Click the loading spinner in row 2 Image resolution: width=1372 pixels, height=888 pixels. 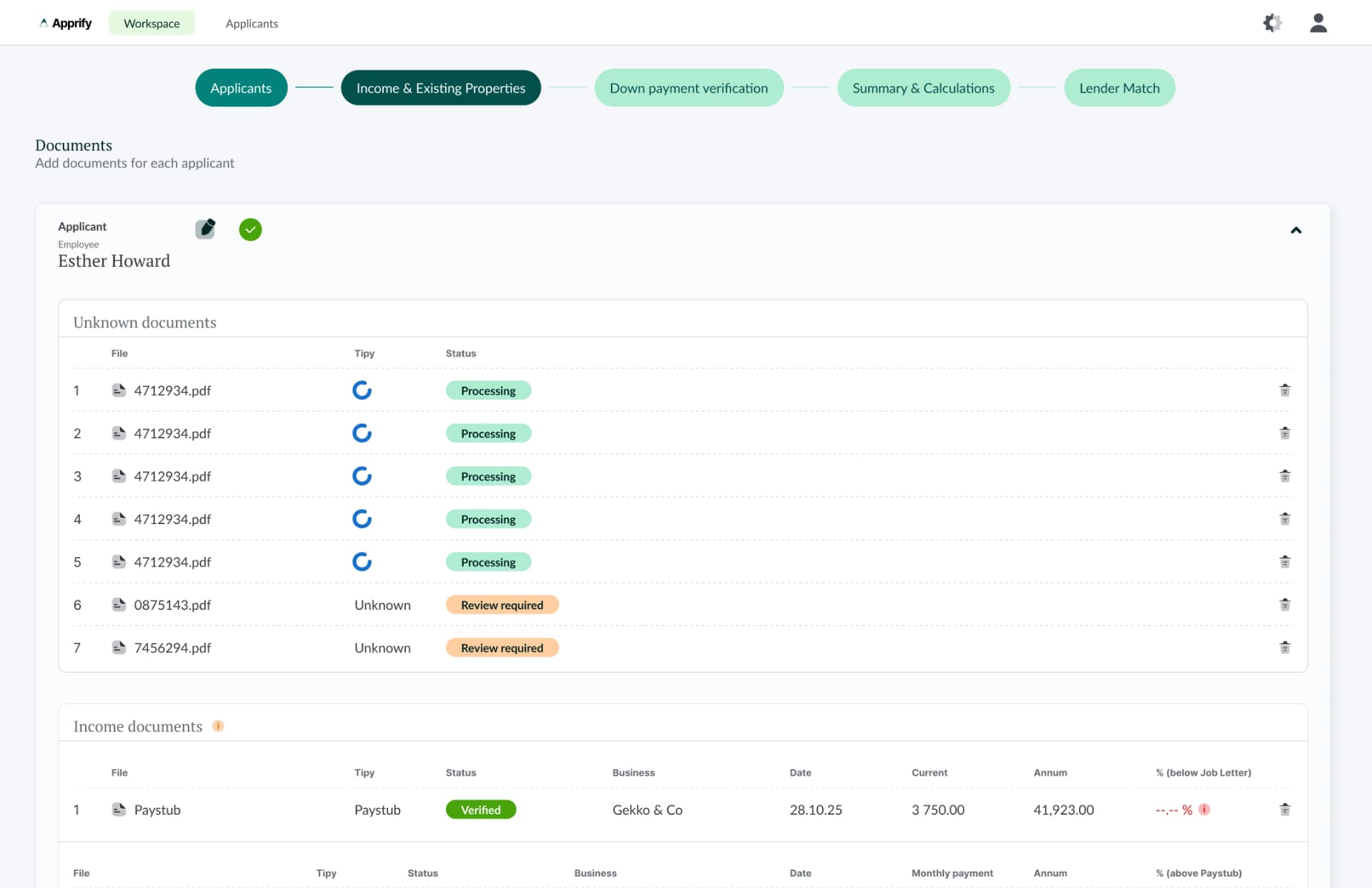pyautogui.click(x=362, y=433)
